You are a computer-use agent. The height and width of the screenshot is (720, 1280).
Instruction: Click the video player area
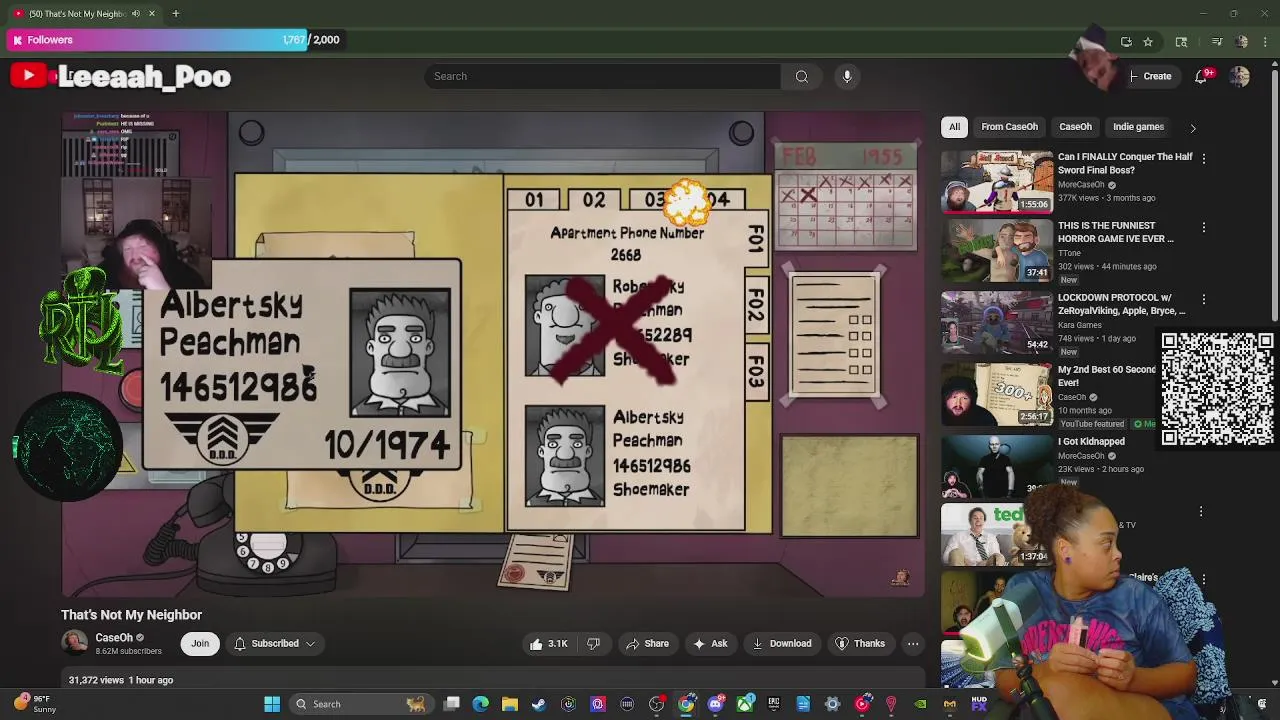493,355
